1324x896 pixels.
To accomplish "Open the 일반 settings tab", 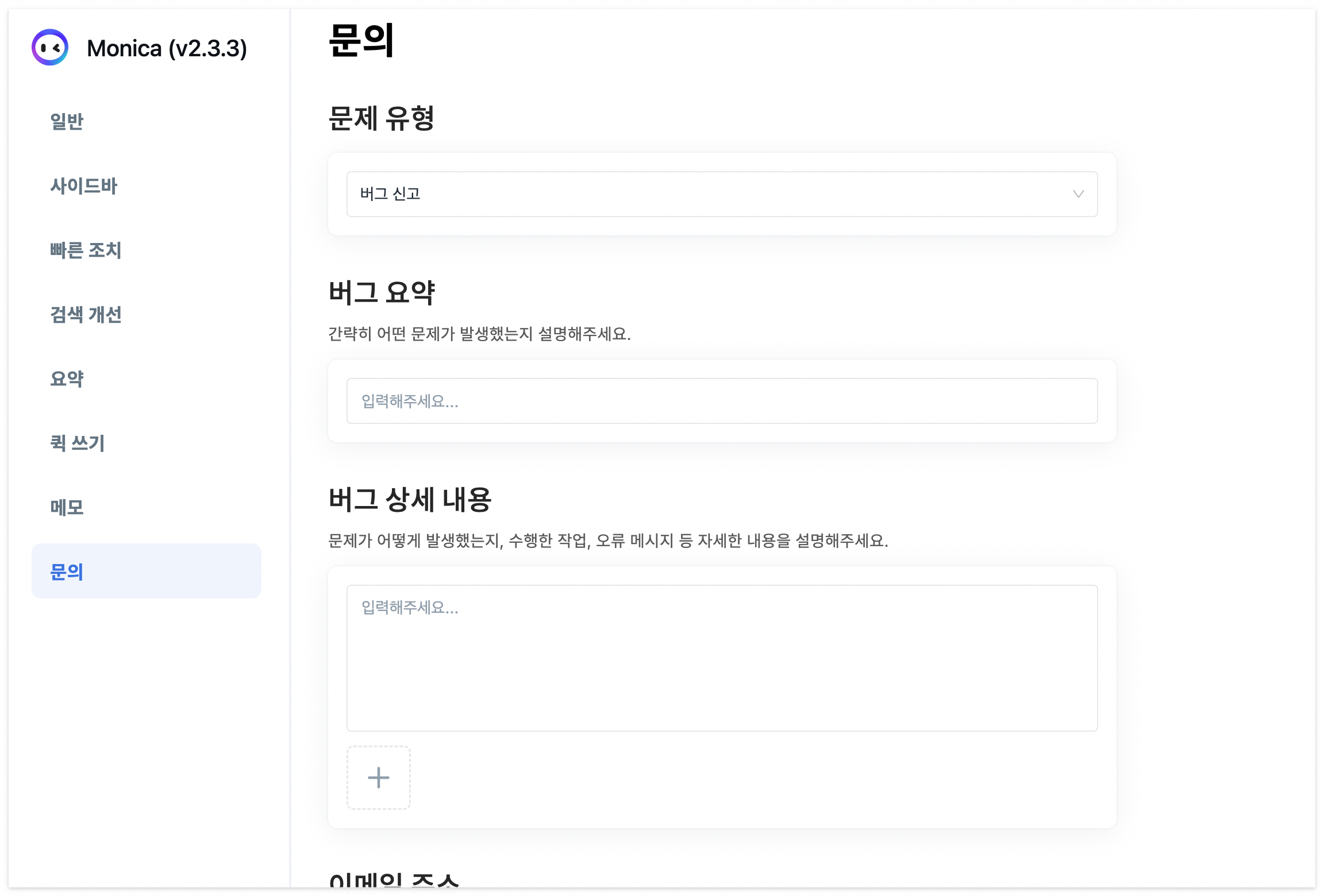I will pyautogui.click(x=67, y=122).
